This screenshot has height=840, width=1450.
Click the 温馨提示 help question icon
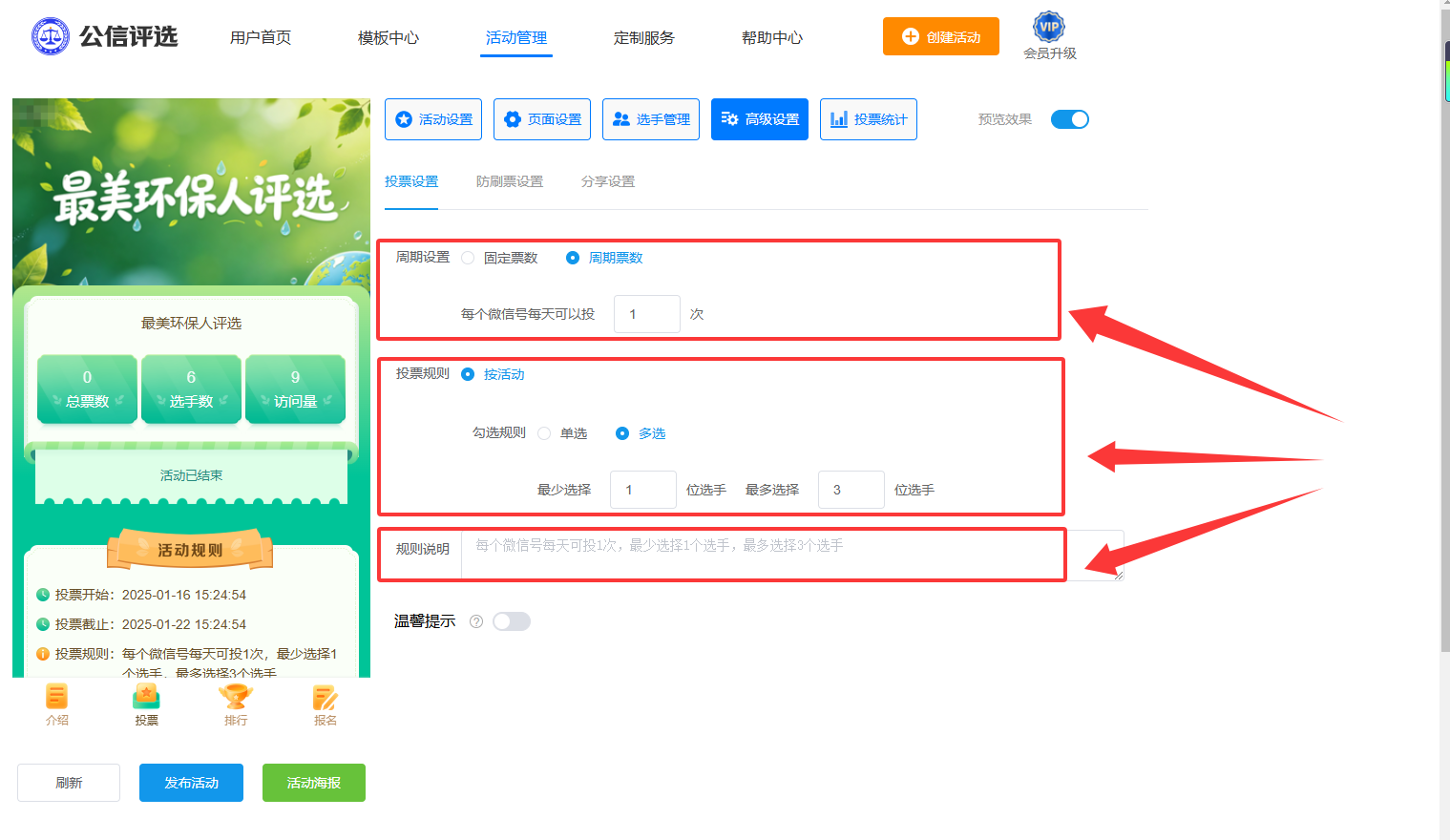click(476, 621)
